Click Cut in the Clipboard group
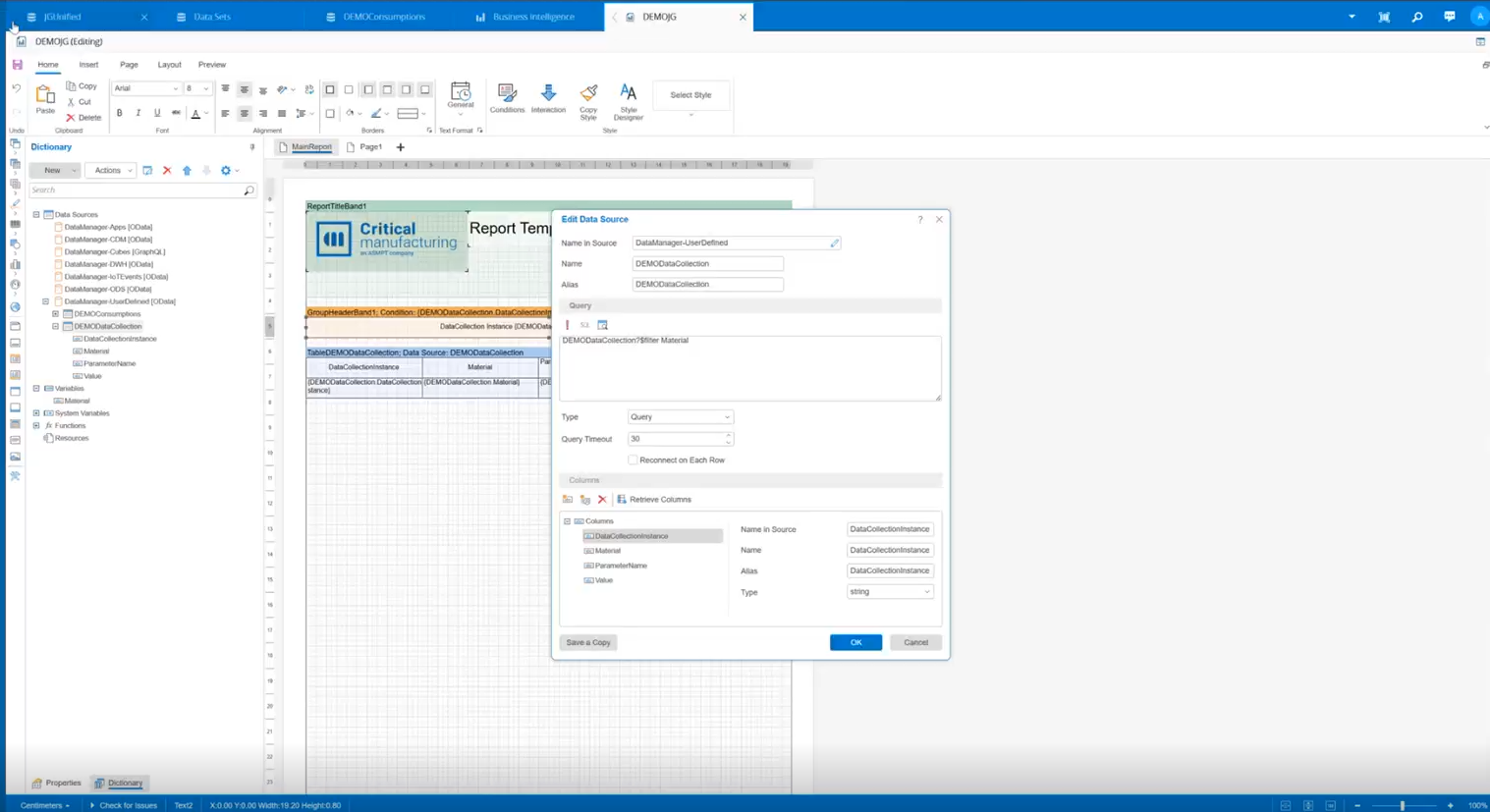 80,102
